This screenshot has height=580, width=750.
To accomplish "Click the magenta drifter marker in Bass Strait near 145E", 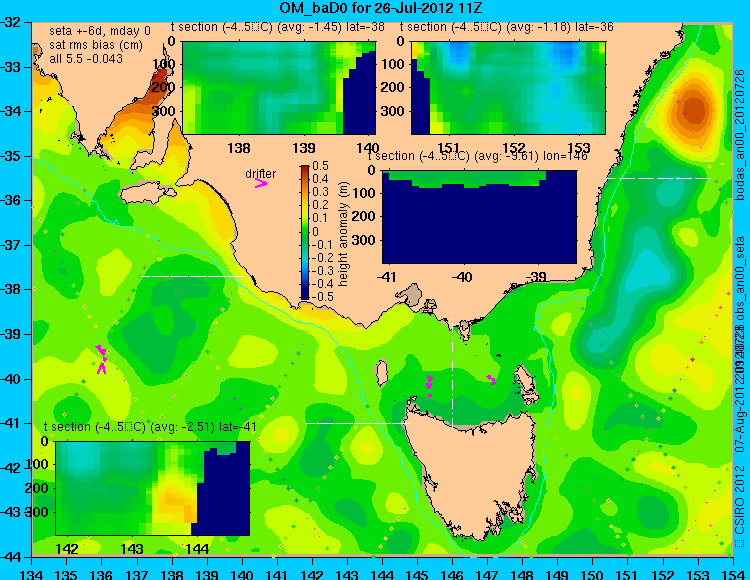I will coord(430,385).
